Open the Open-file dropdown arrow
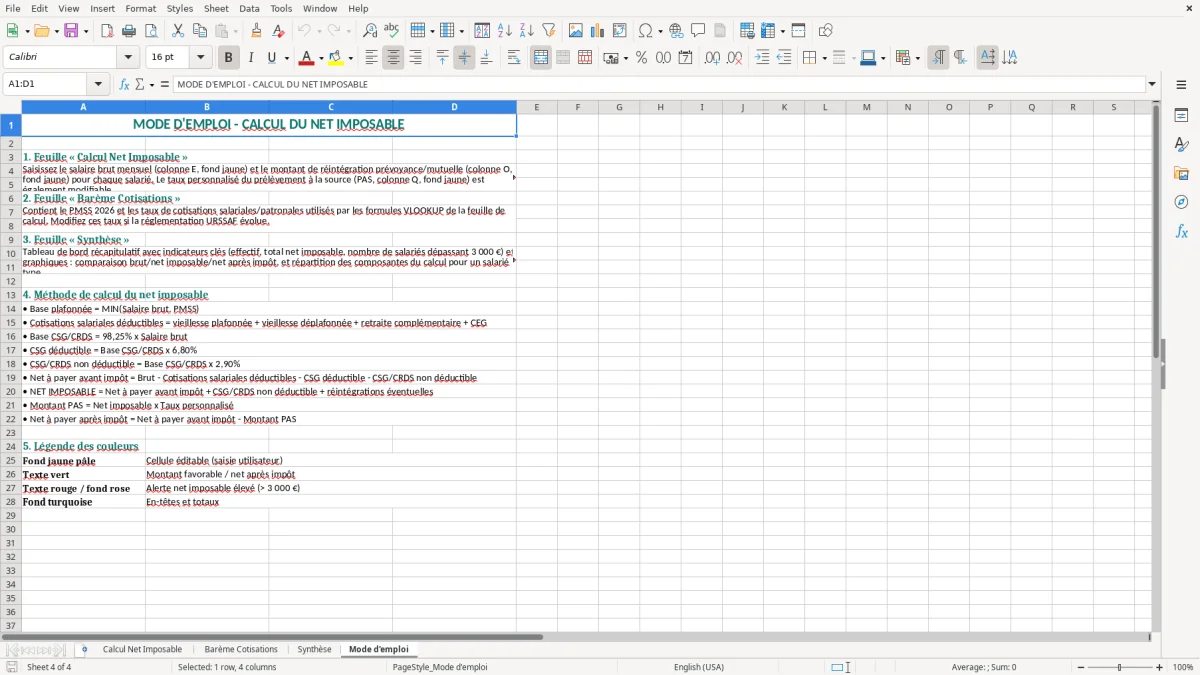 click(55, 31)
